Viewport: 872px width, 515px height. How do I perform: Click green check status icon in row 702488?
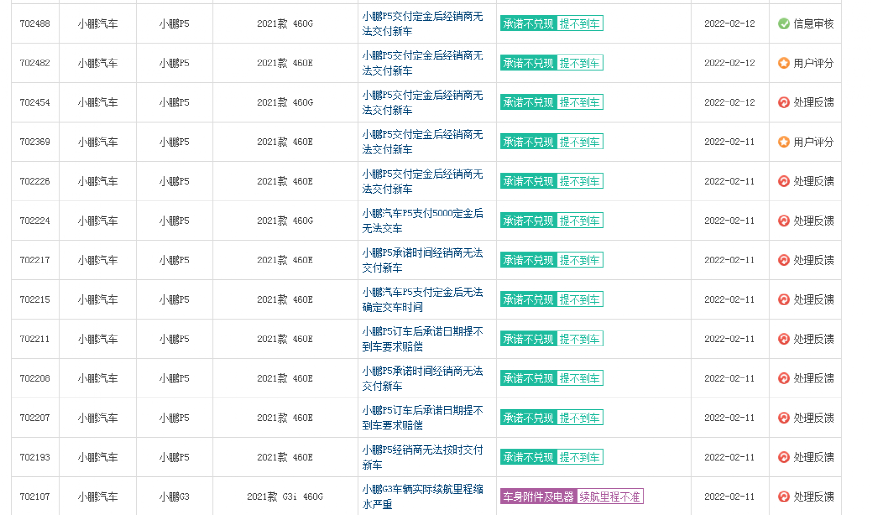(x=784, y=24)
